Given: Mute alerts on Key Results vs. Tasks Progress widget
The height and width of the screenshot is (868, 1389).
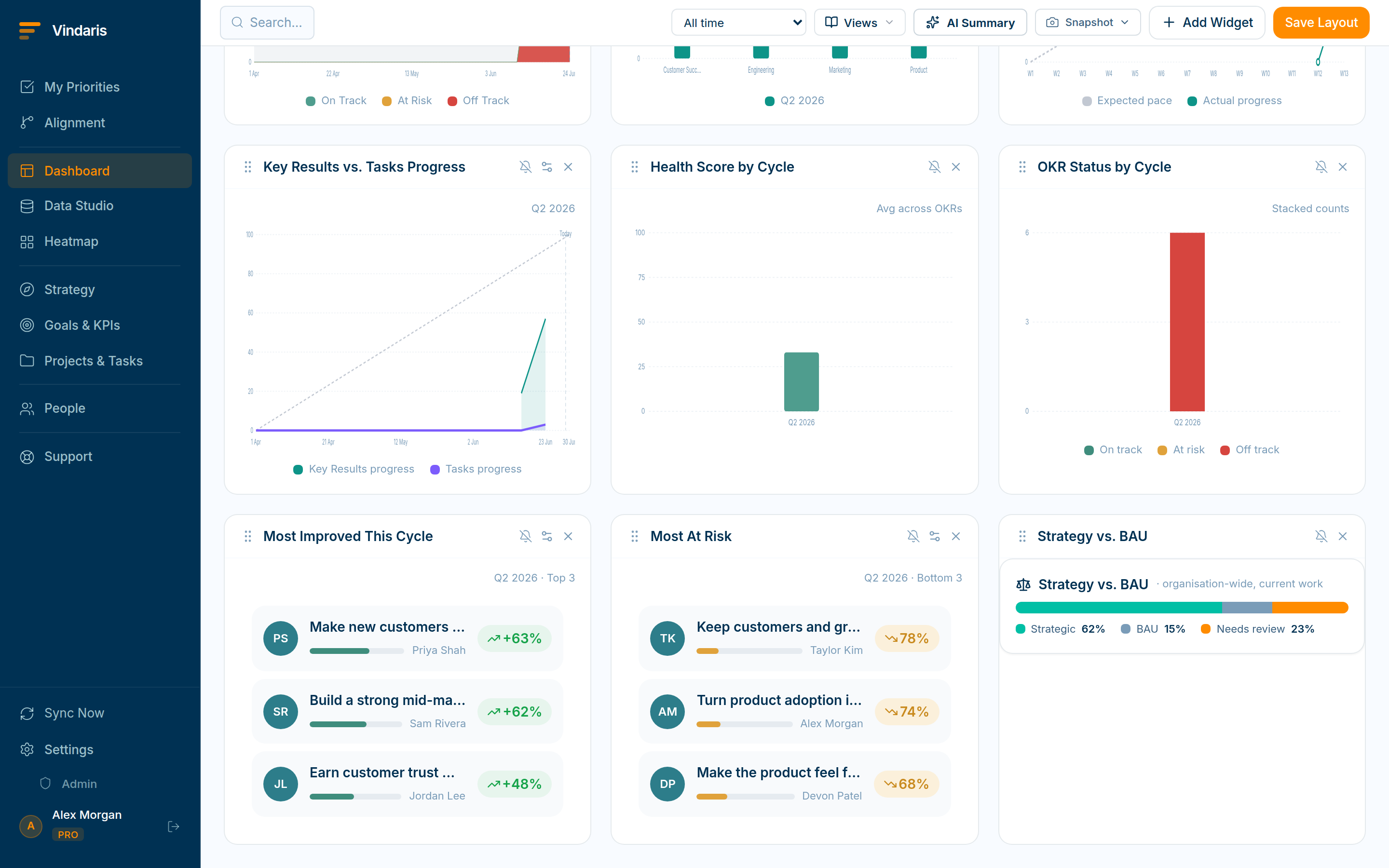Looking at the screenshot, I should [525, 167].
